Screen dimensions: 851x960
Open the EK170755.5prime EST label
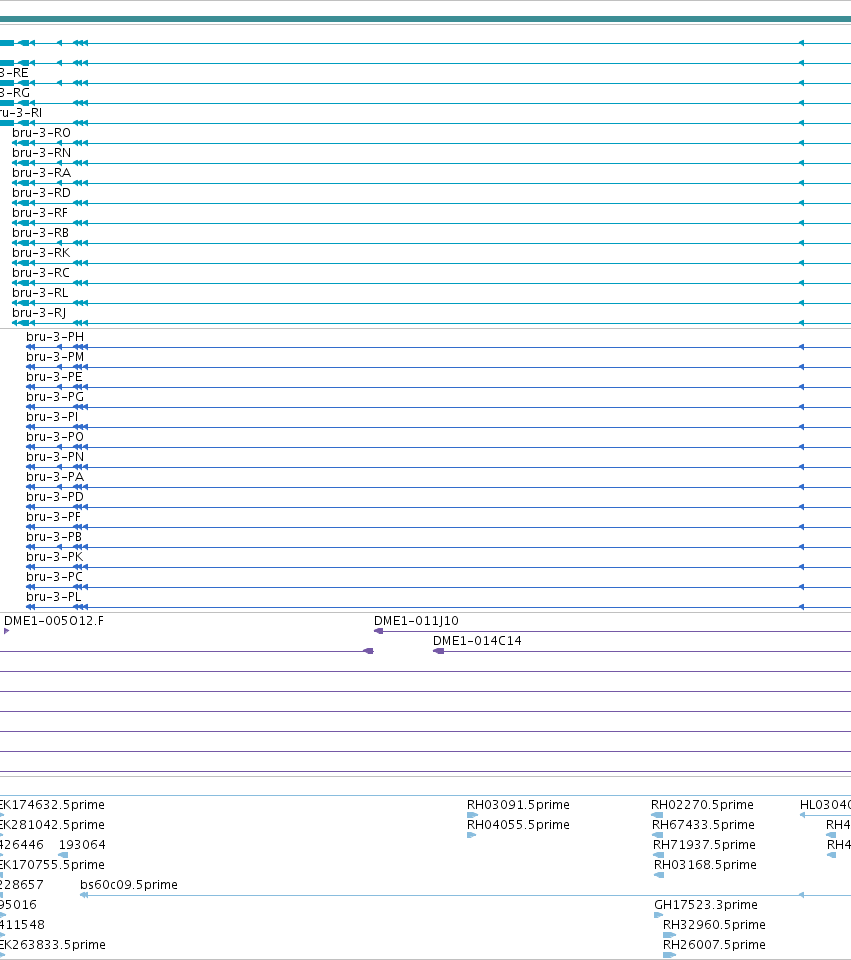[52, 865]
